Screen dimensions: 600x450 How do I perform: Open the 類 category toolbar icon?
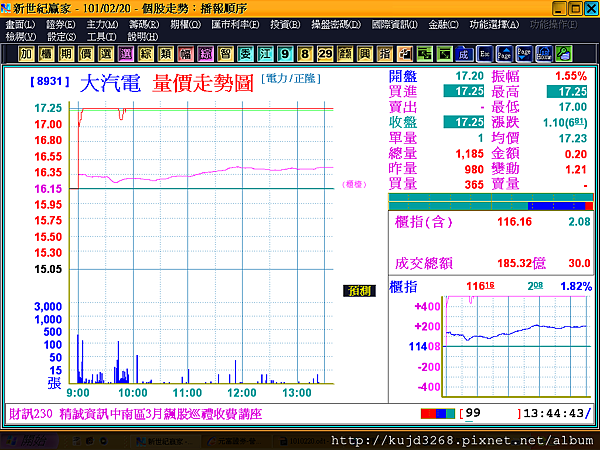coord(165,54)
